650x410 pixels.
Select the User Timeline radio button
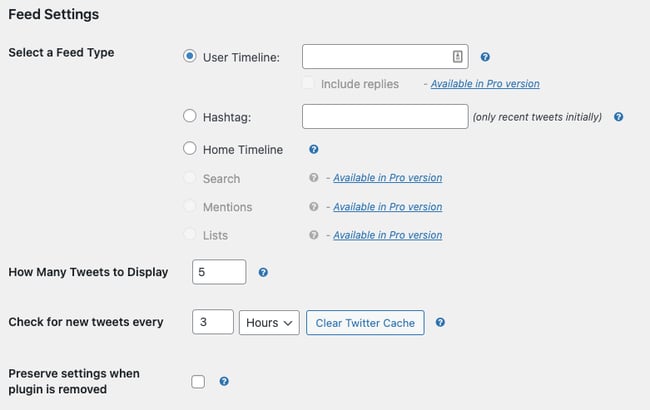[x=190, y=57]
